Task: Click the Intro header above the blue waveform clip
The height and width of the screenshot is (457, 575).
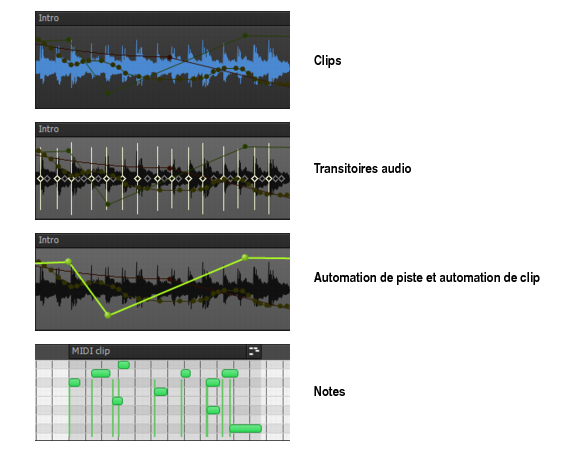Action: coord(162,18)
